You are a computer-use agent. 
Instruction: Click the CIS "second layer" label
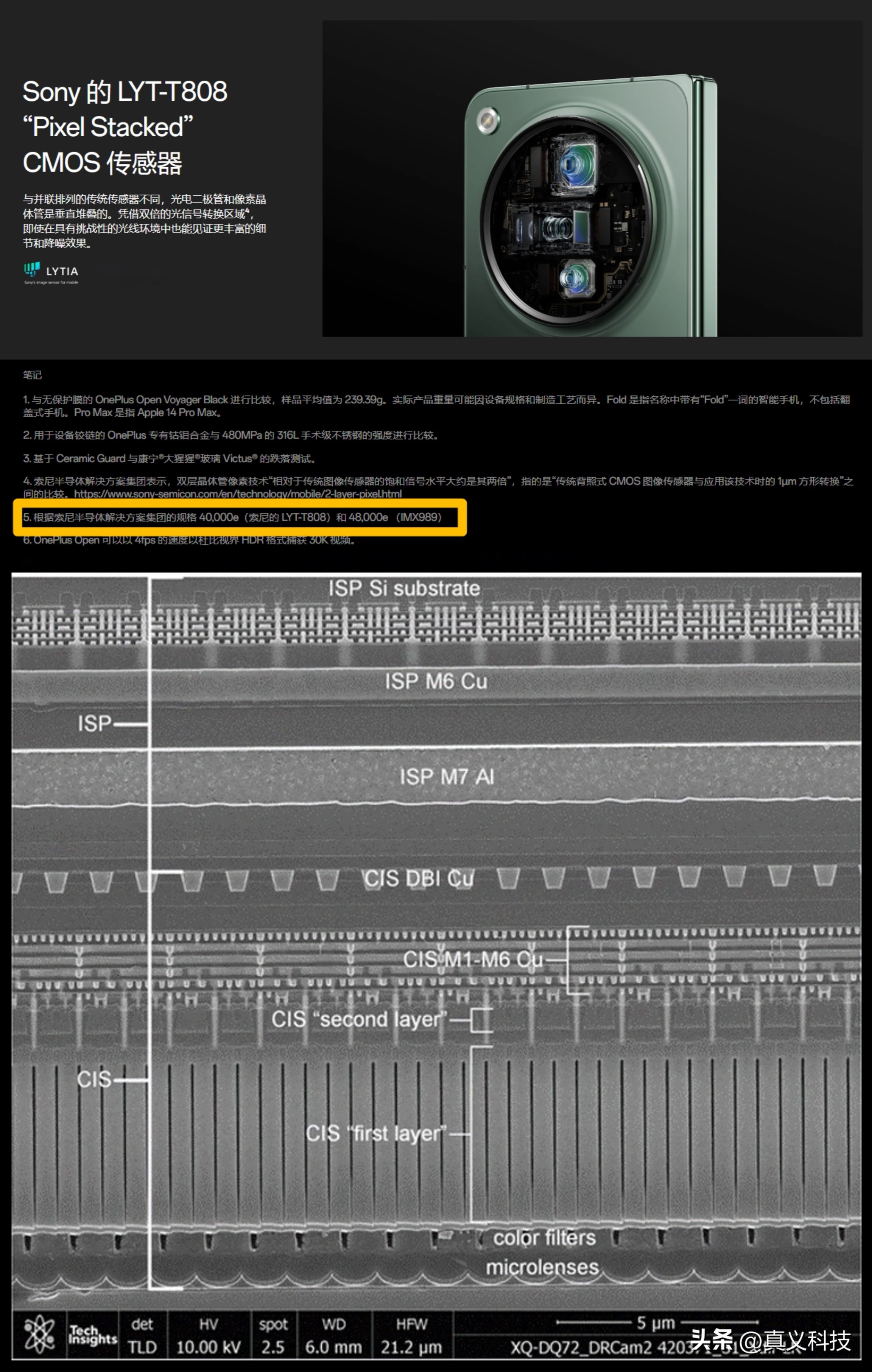(360, 1019)
